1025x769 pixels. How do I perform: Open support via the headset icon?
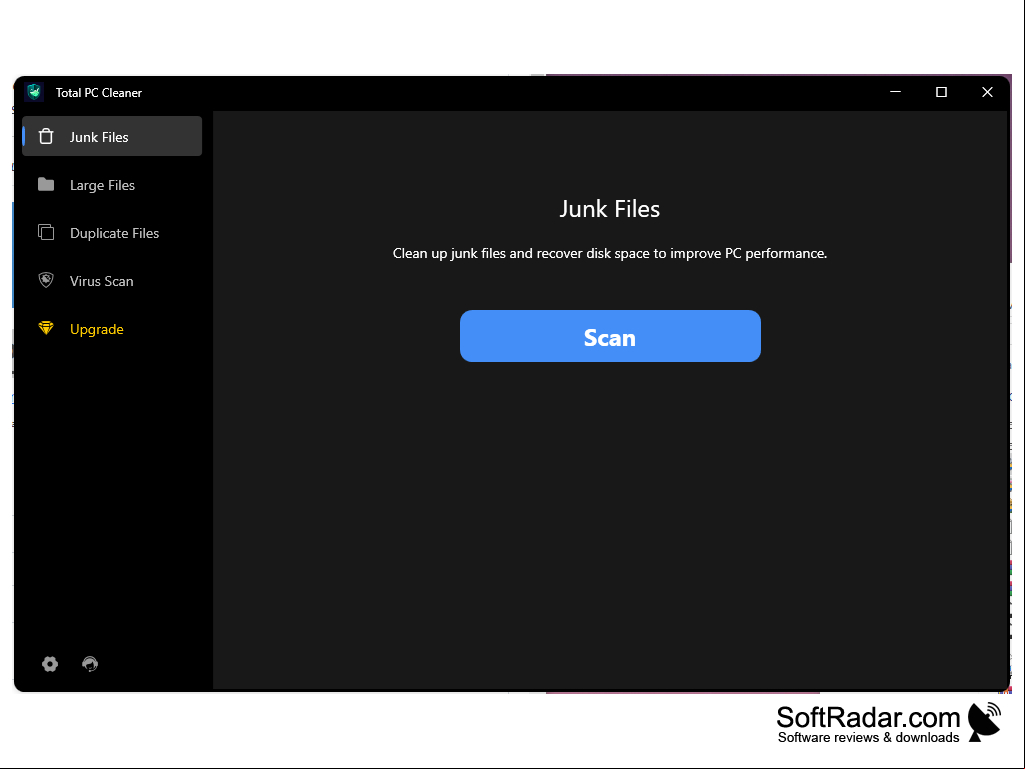(x=90, y=664)
